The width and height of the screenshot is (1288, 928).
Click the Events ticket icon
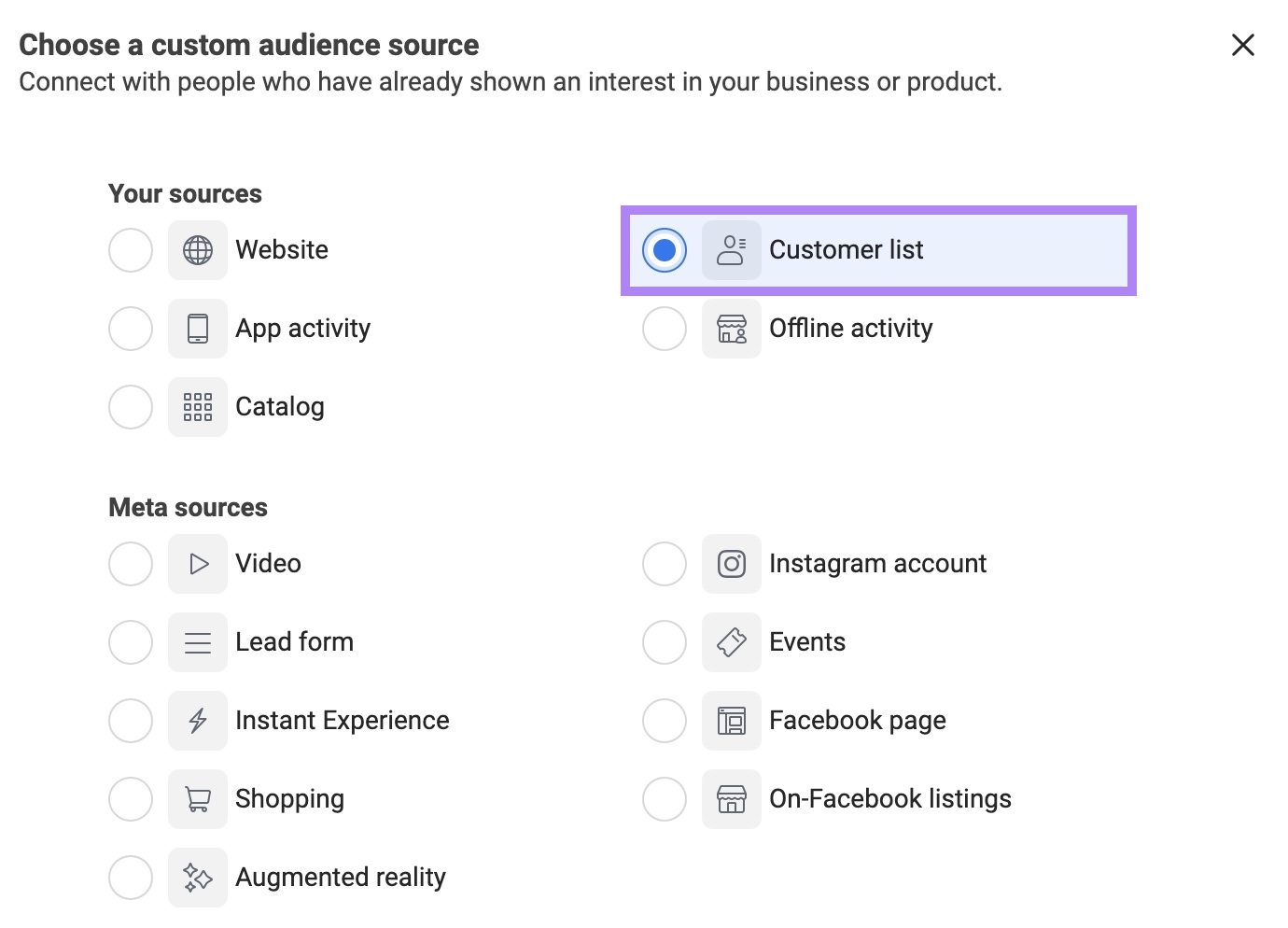731,641
